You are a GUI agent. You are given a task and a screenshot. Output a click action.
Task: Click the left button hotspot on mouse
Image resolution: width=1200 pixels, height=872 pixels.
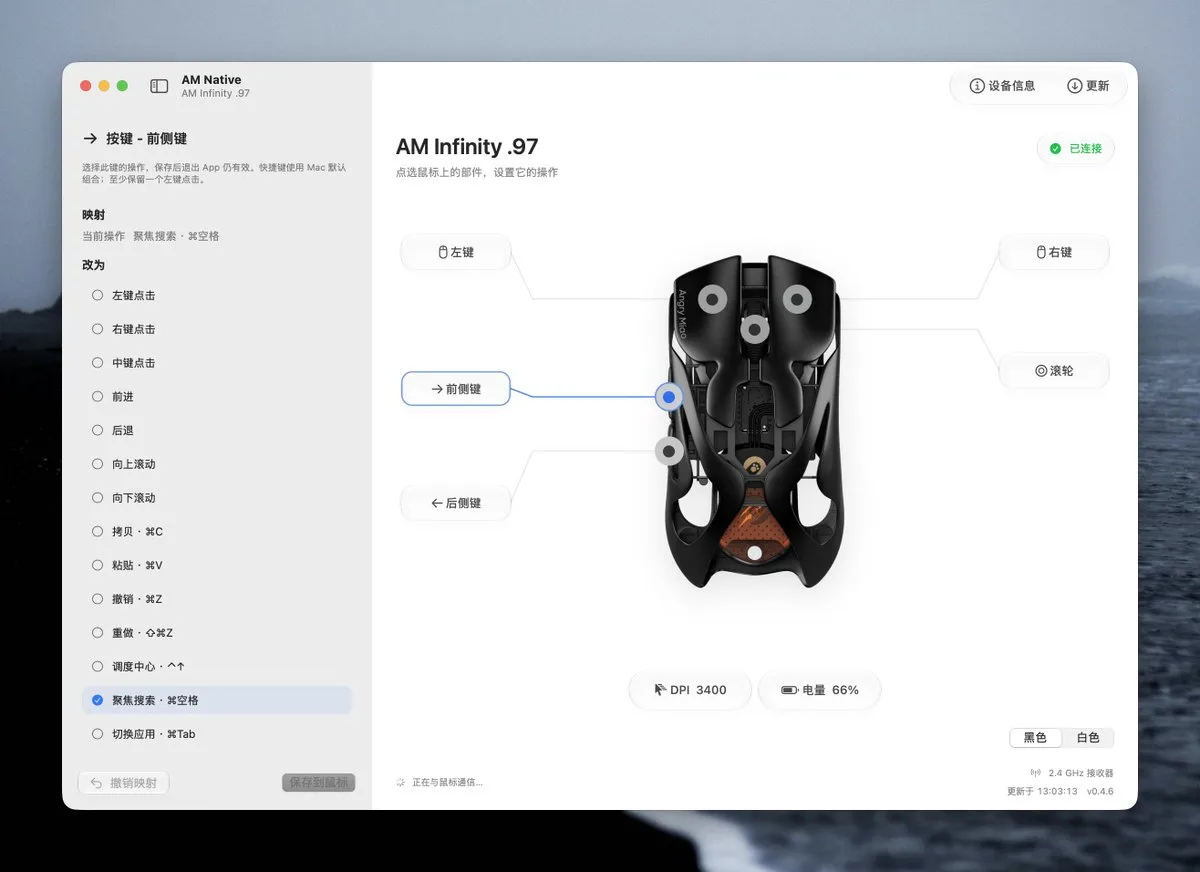tap(713, 298)
